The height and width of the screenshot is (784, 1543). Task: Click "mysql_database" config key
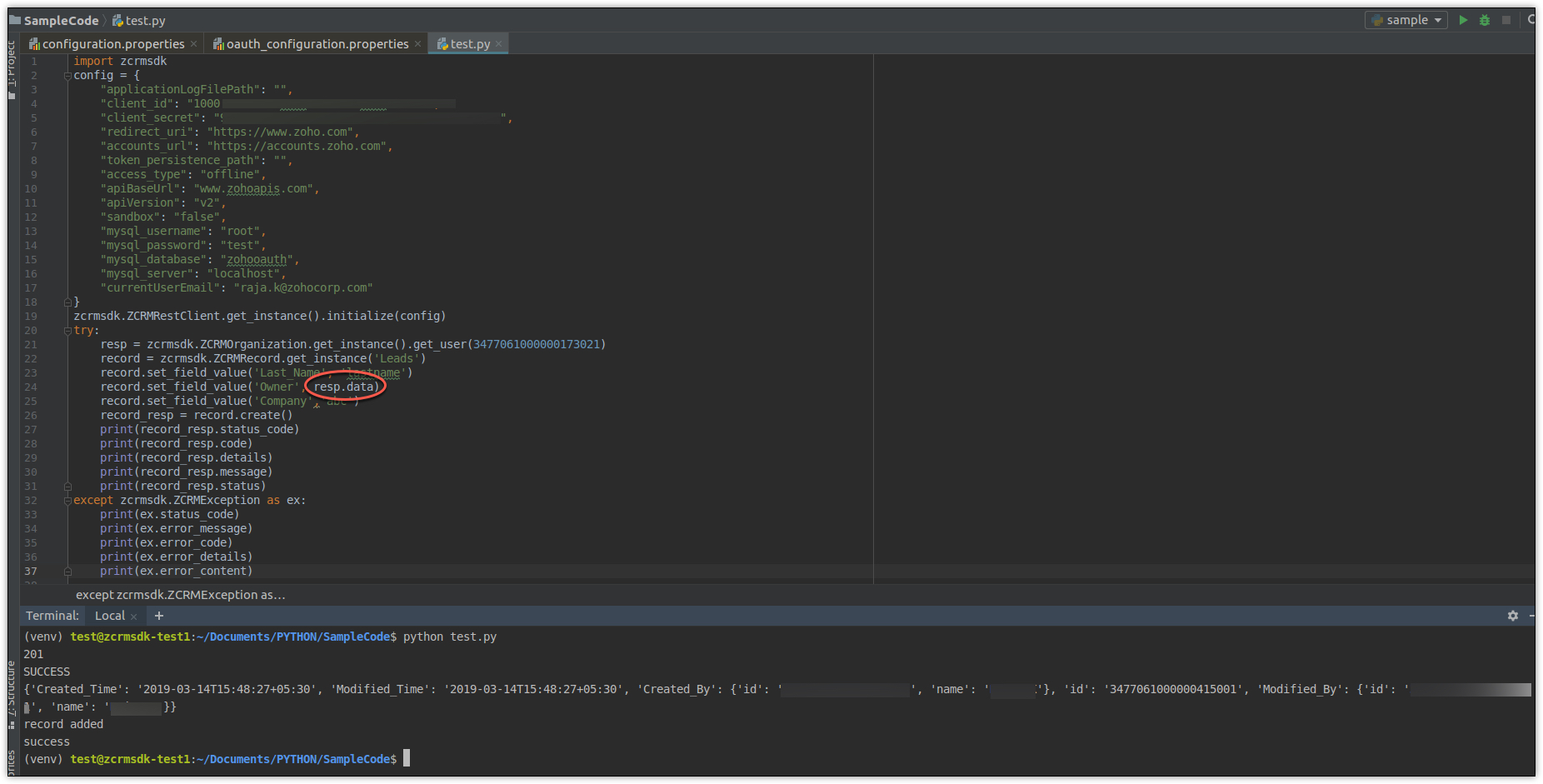[x=153, y=260]
